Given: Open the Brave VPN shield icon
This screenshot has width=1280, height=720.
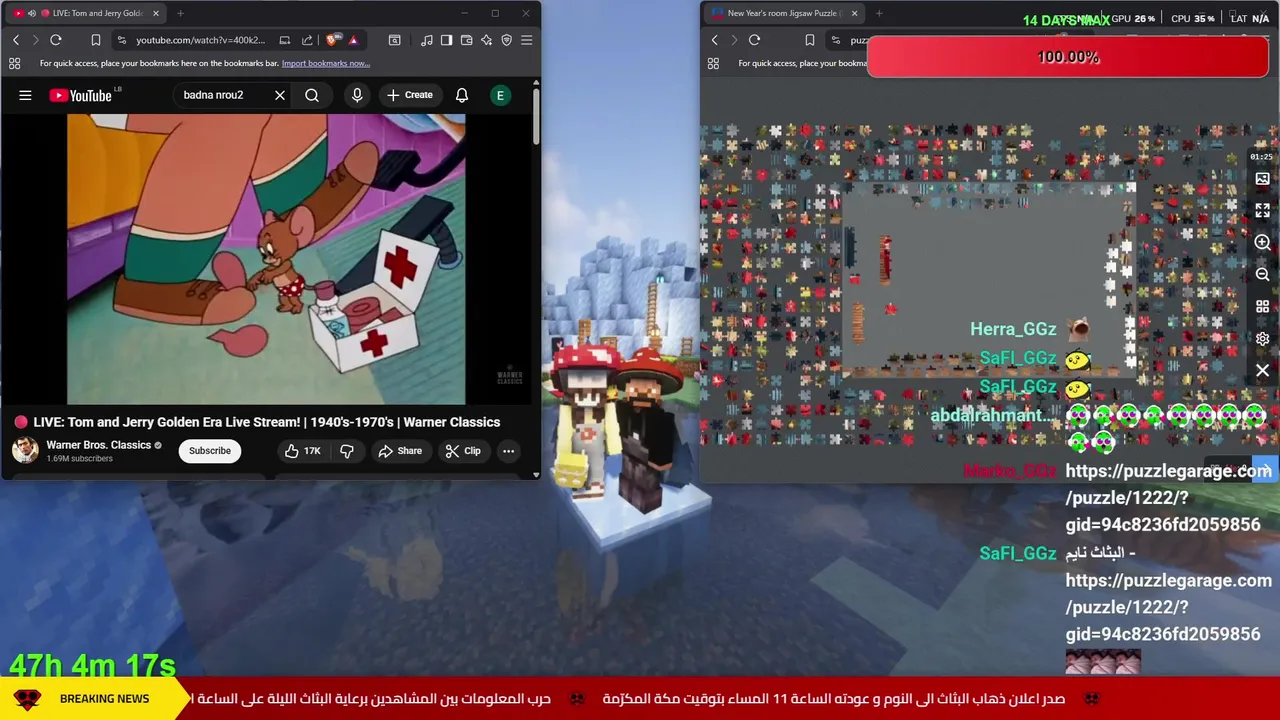Looking at the screenshot, I should pos(506,40).
